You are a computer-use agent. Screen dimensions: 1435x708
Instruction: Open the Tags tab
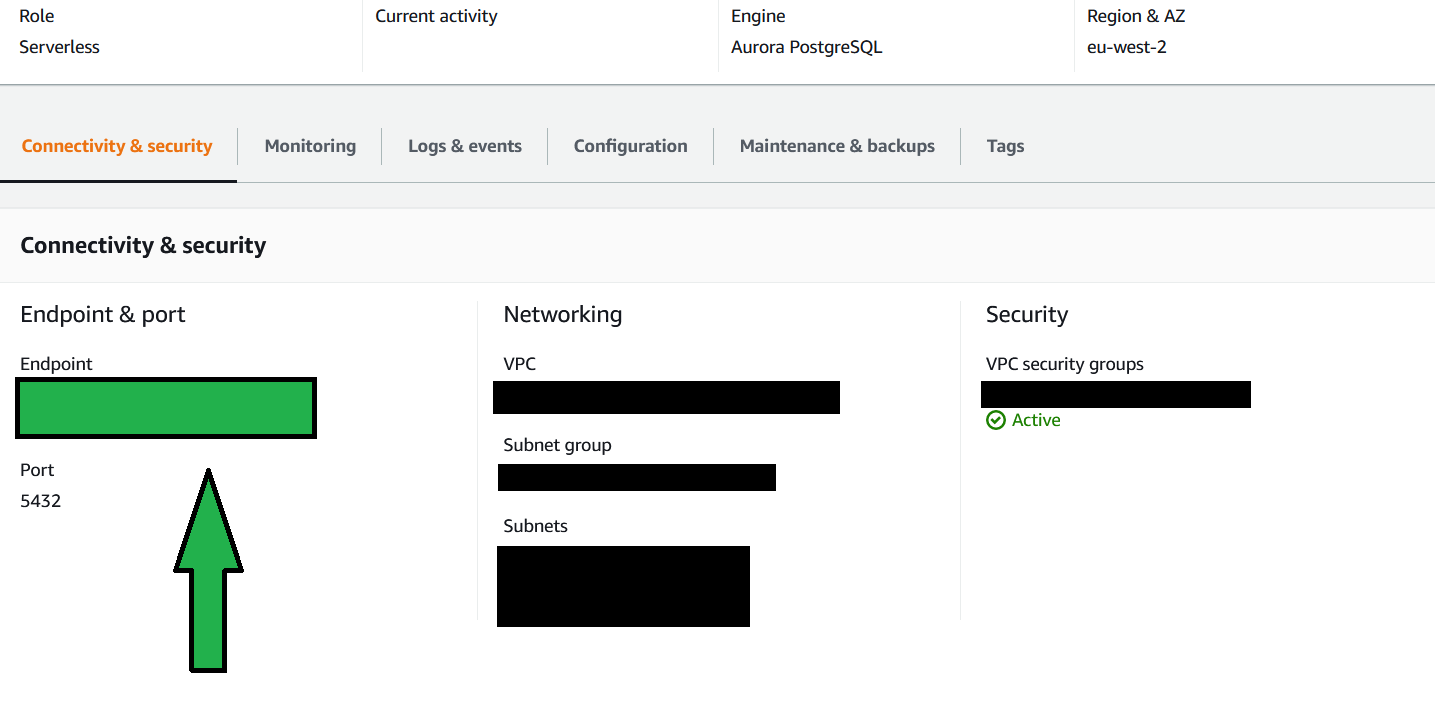tap(1005, 146)
